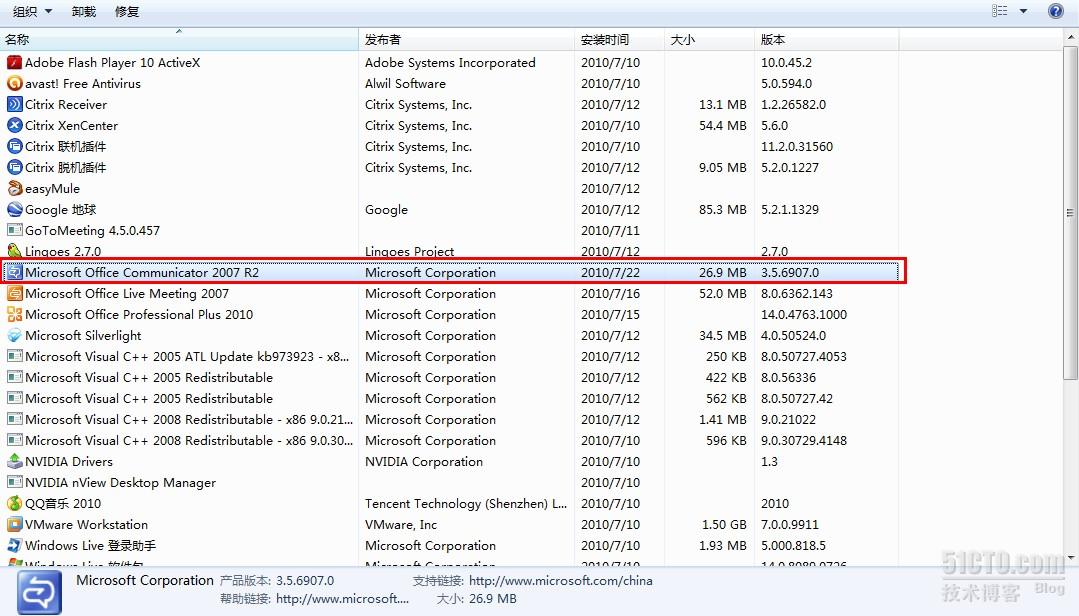This screenshot has height=616, width=1079.
Task: Click the Office Professional Plus 2010 icon
Action: tap(14, 315)
